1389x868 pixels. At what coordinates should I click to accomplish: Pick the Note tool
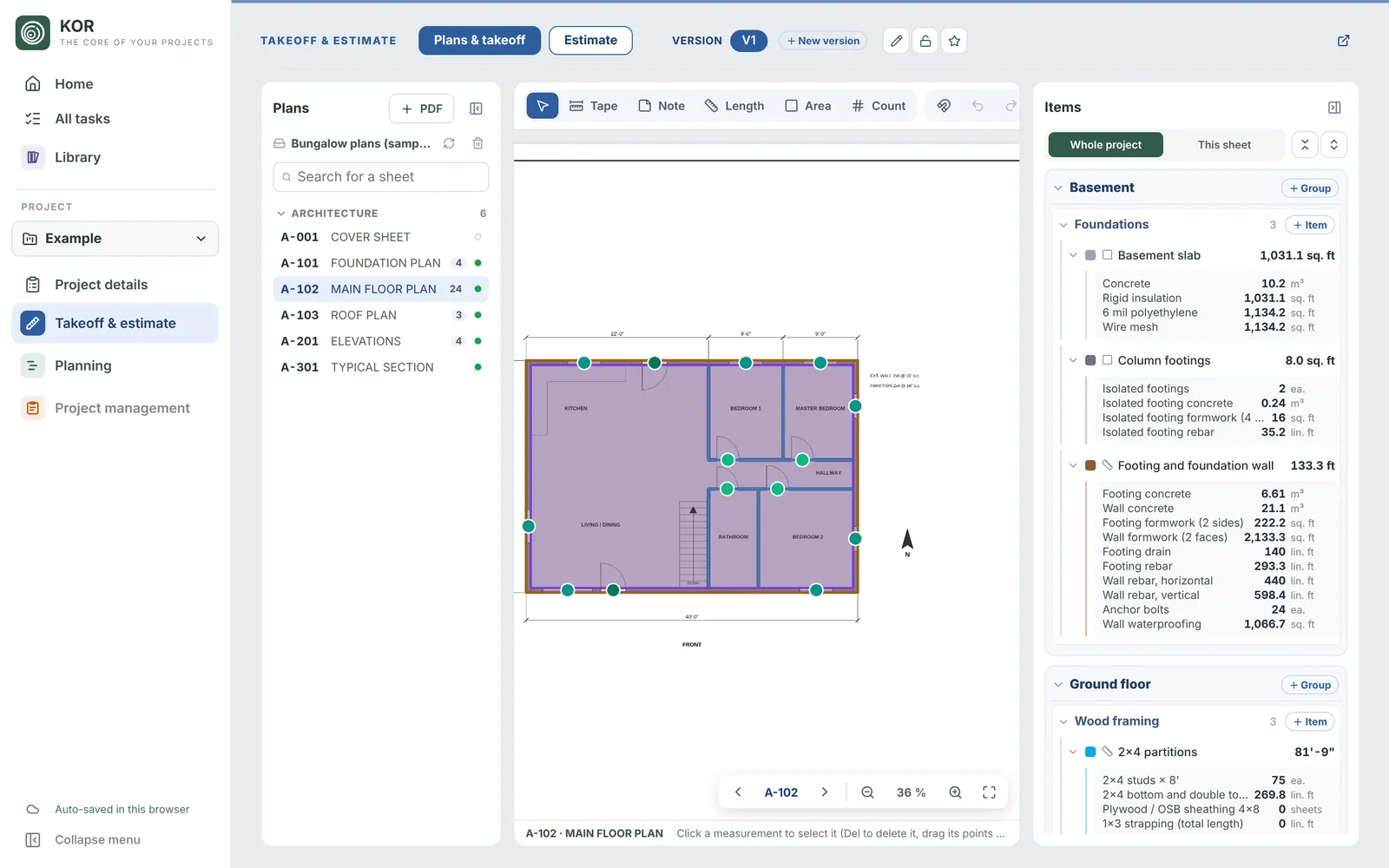[662, 106]
